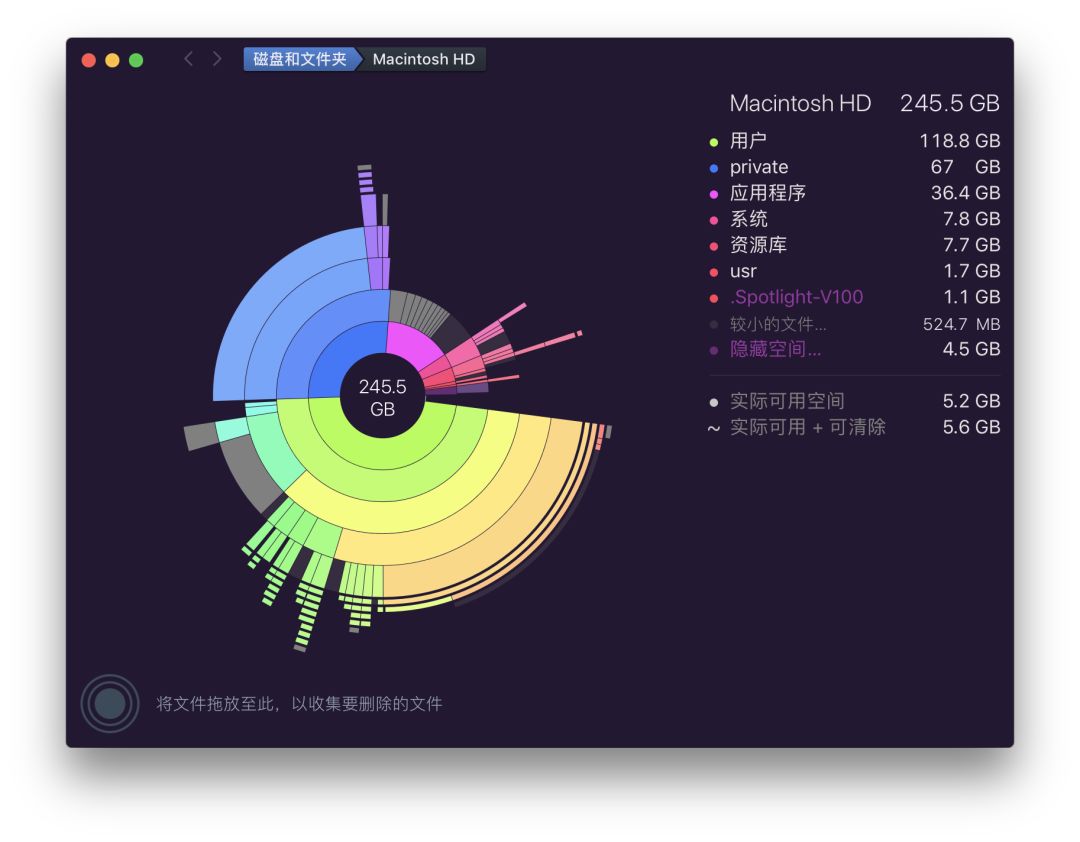
Task: Click the 118.8 GB size value
Action: click(959, 141)
